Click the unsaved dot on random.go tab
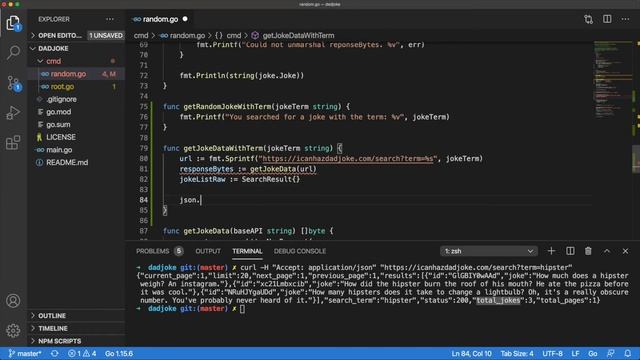Viewport: 640px width, 360px height. tap(185, 19)
